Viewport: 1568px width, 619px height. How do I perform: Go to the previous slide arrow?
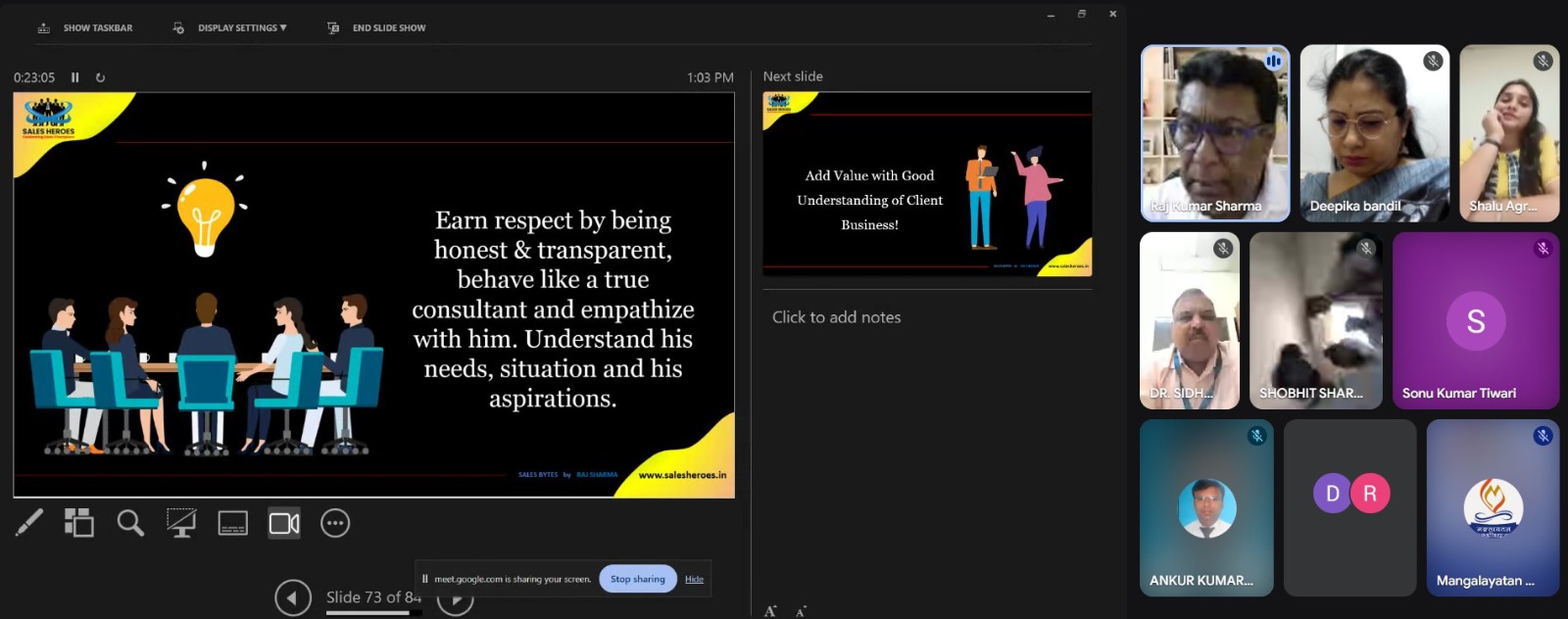click(x=292, y=597)
